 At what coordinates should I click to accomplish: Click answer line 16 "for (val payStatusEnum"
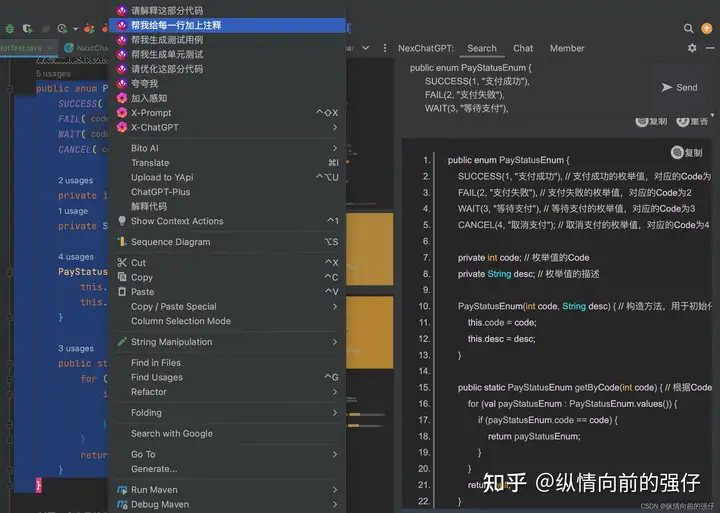tap(572, 404)
